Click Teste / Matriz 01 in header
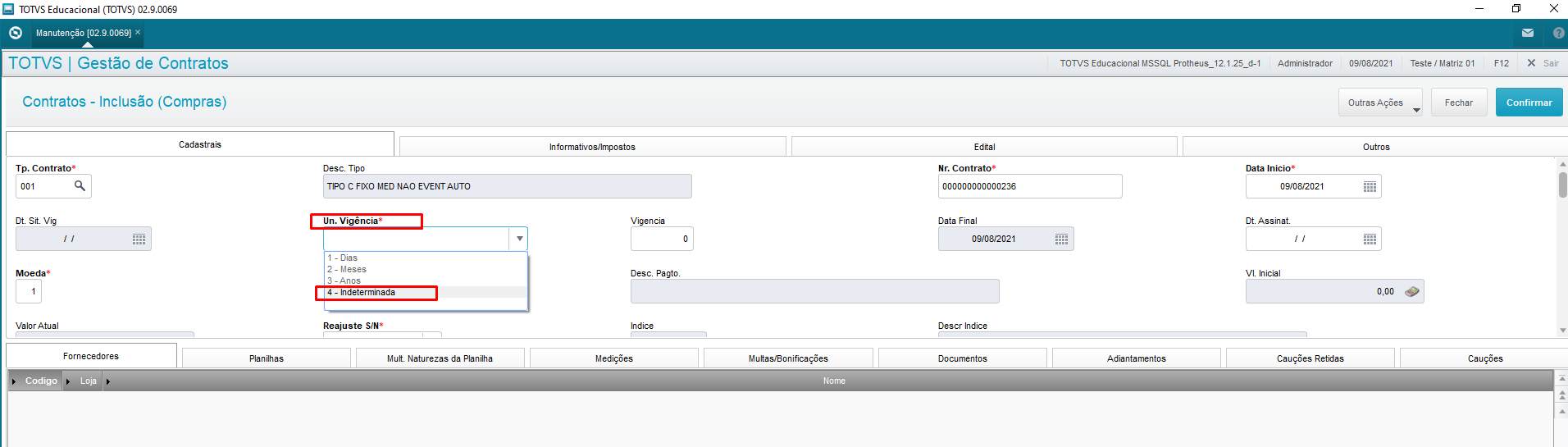The image size is (1568, 447). coord(1443,63)
